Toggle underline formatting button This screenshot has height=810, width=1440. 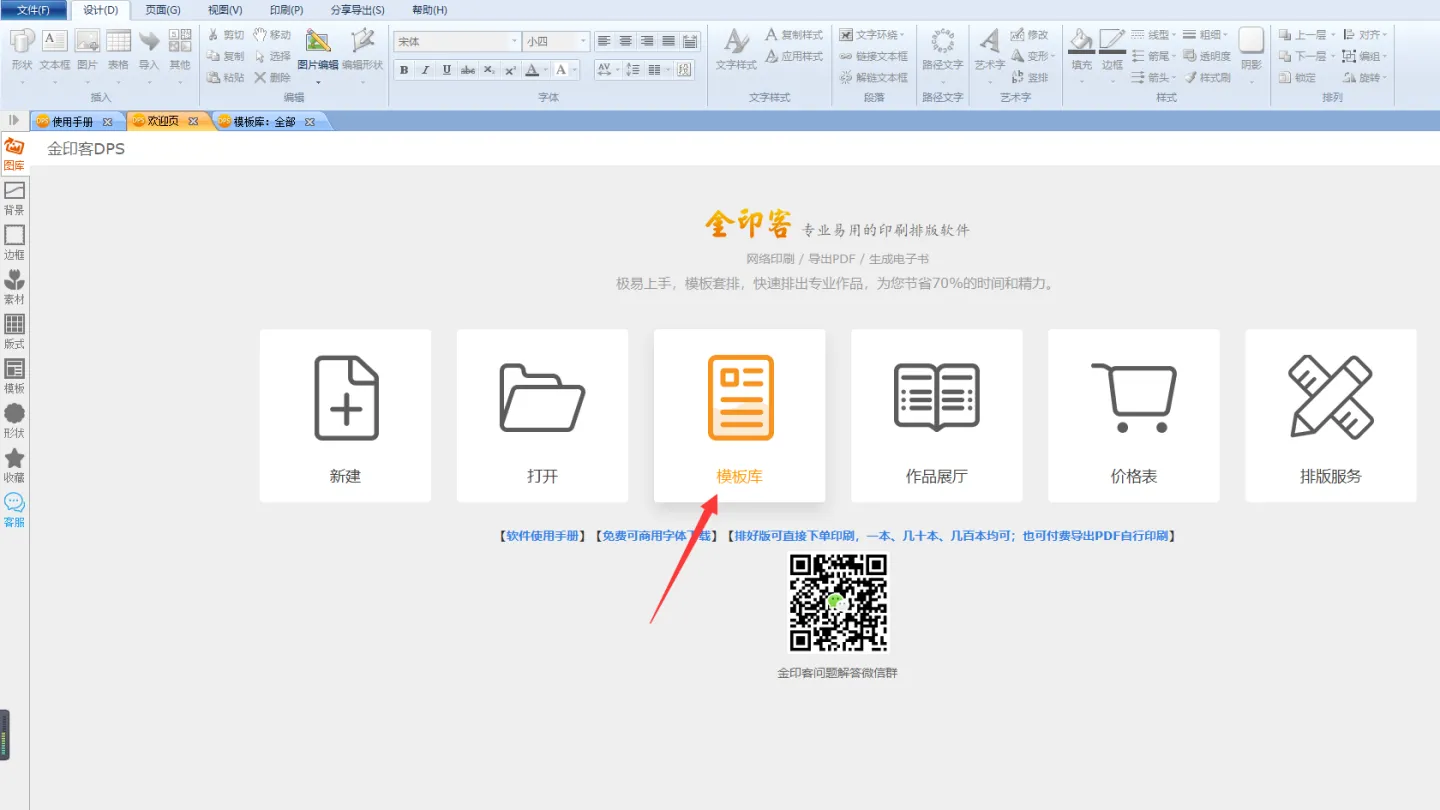(446, 70)
